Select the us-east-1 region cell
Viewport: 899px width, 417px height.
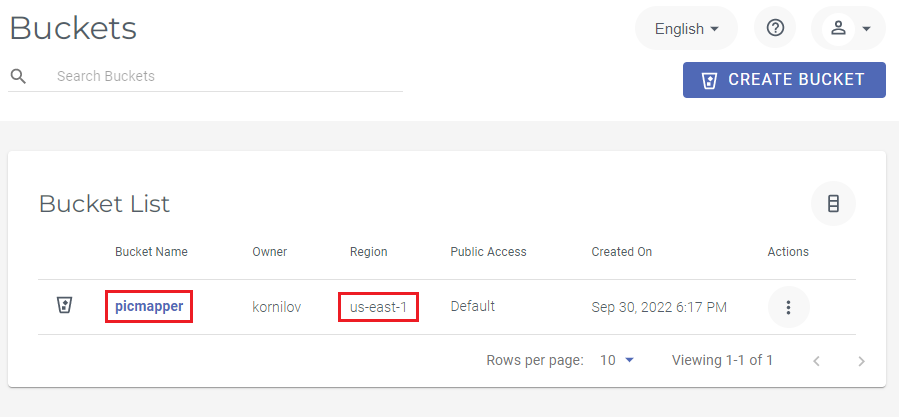(378, 307)
